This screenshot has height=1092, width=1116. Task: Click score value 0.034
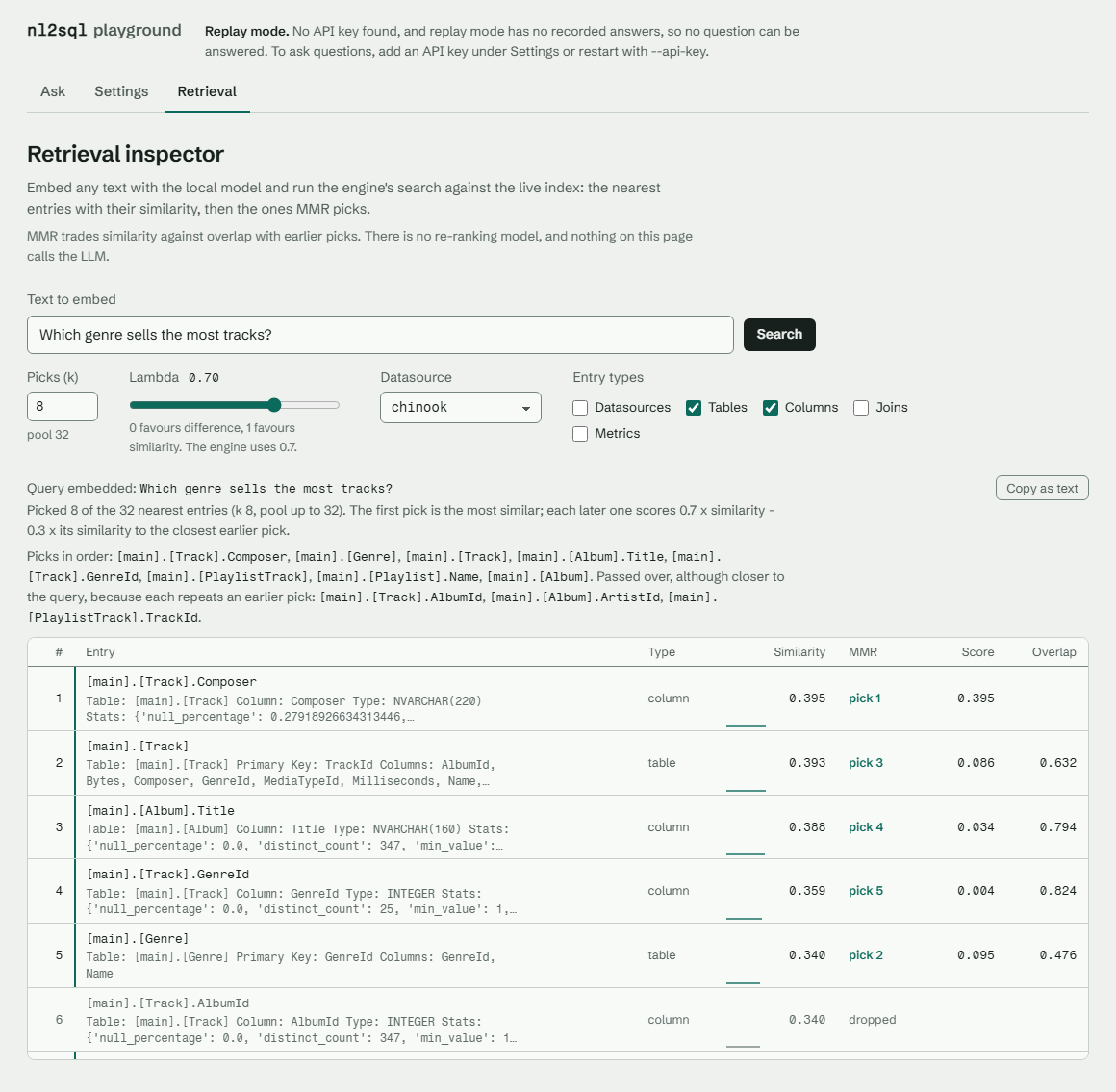pos(976,827)
